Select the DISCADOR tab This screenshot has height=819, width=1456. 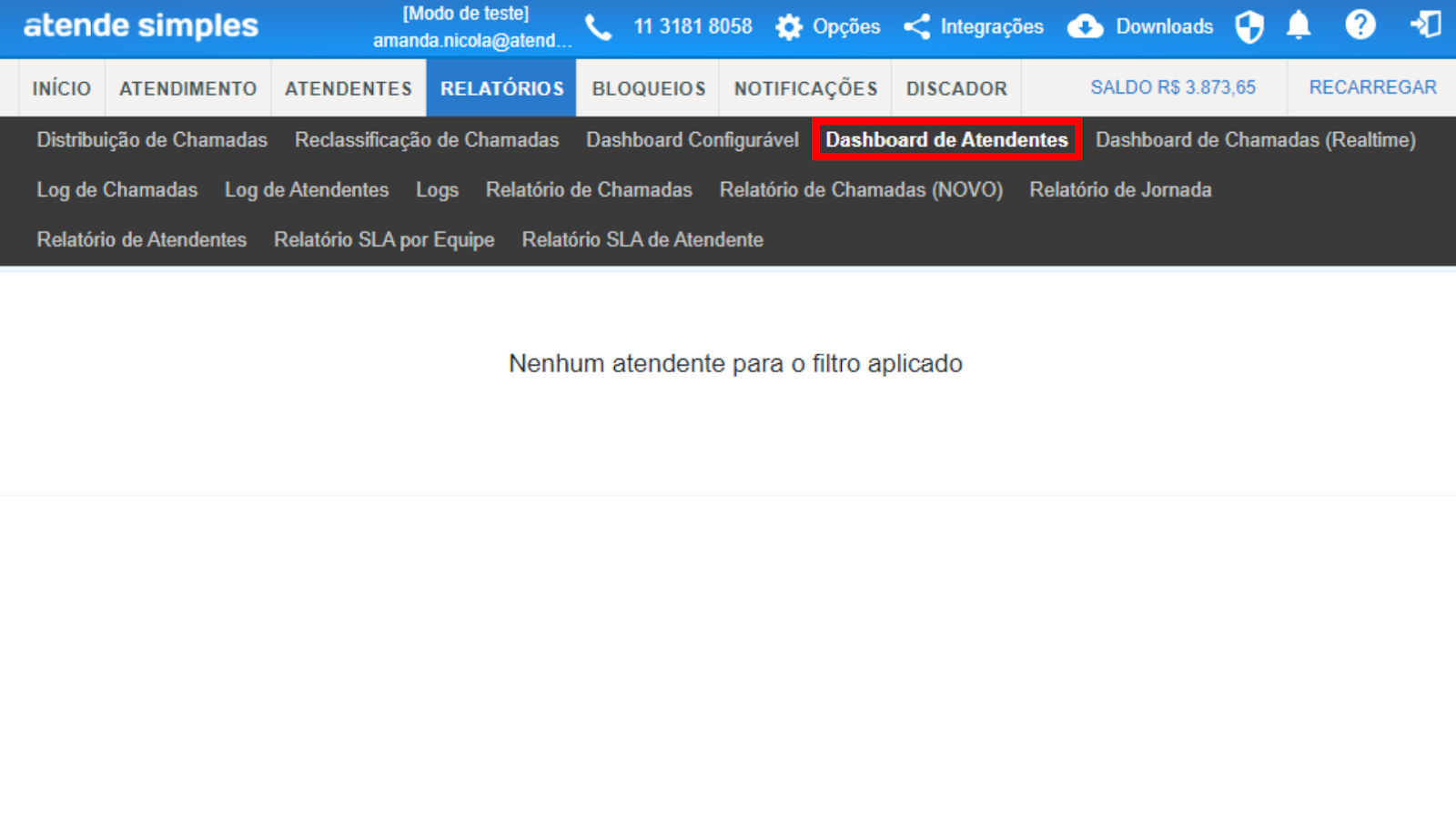(956, 88)
